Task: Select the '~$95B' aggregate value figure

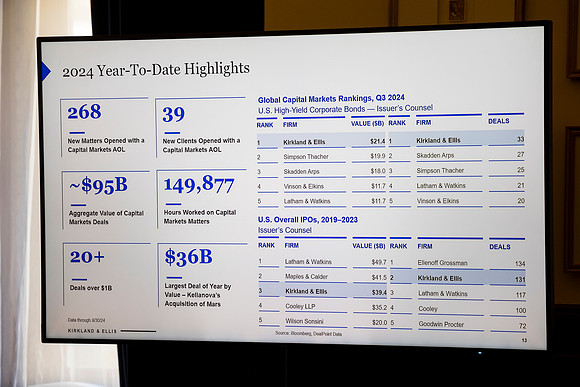Action: 98,185
